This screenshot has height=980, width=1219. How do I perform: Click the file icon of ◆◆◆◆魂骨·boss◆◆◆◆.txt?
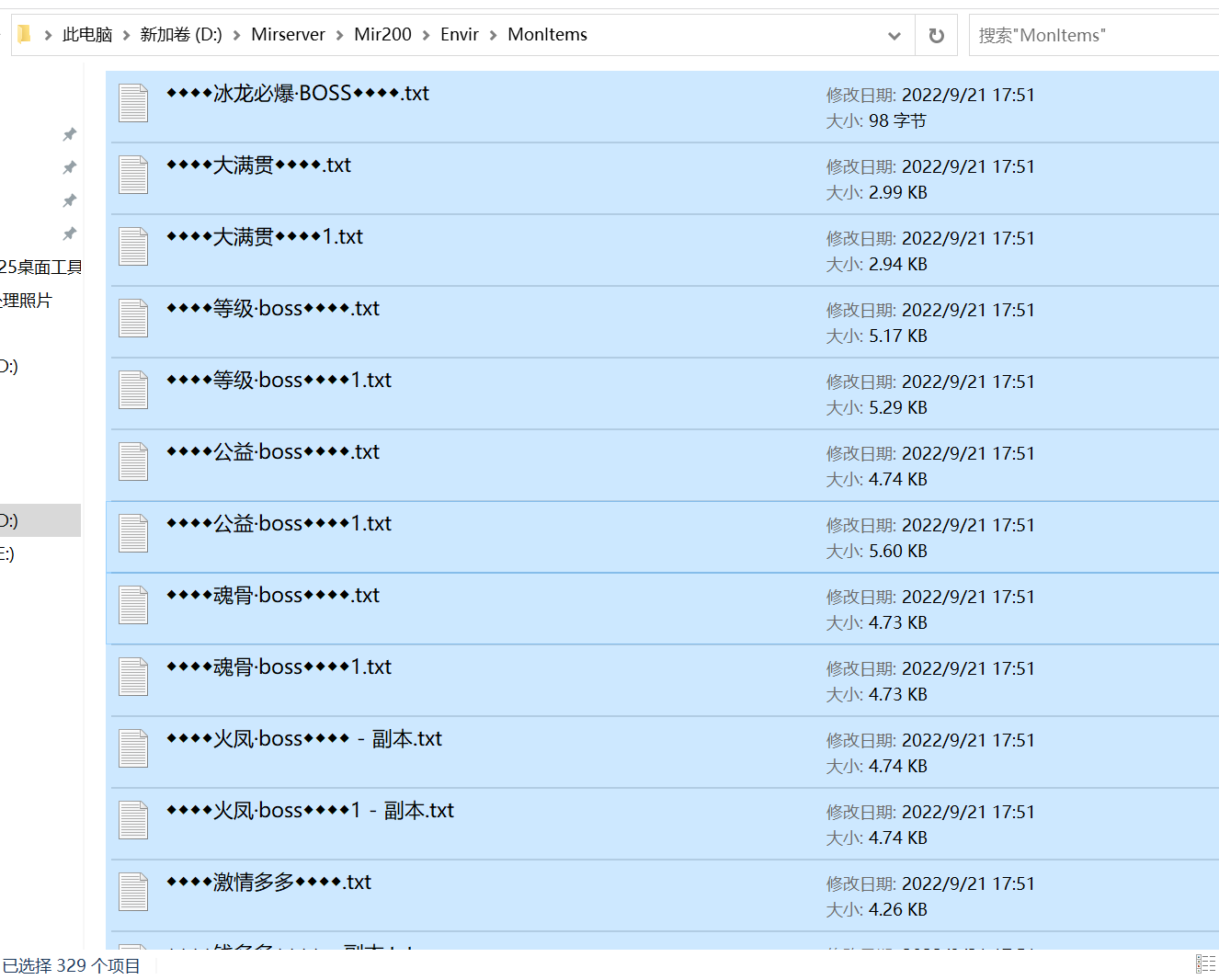133,605
